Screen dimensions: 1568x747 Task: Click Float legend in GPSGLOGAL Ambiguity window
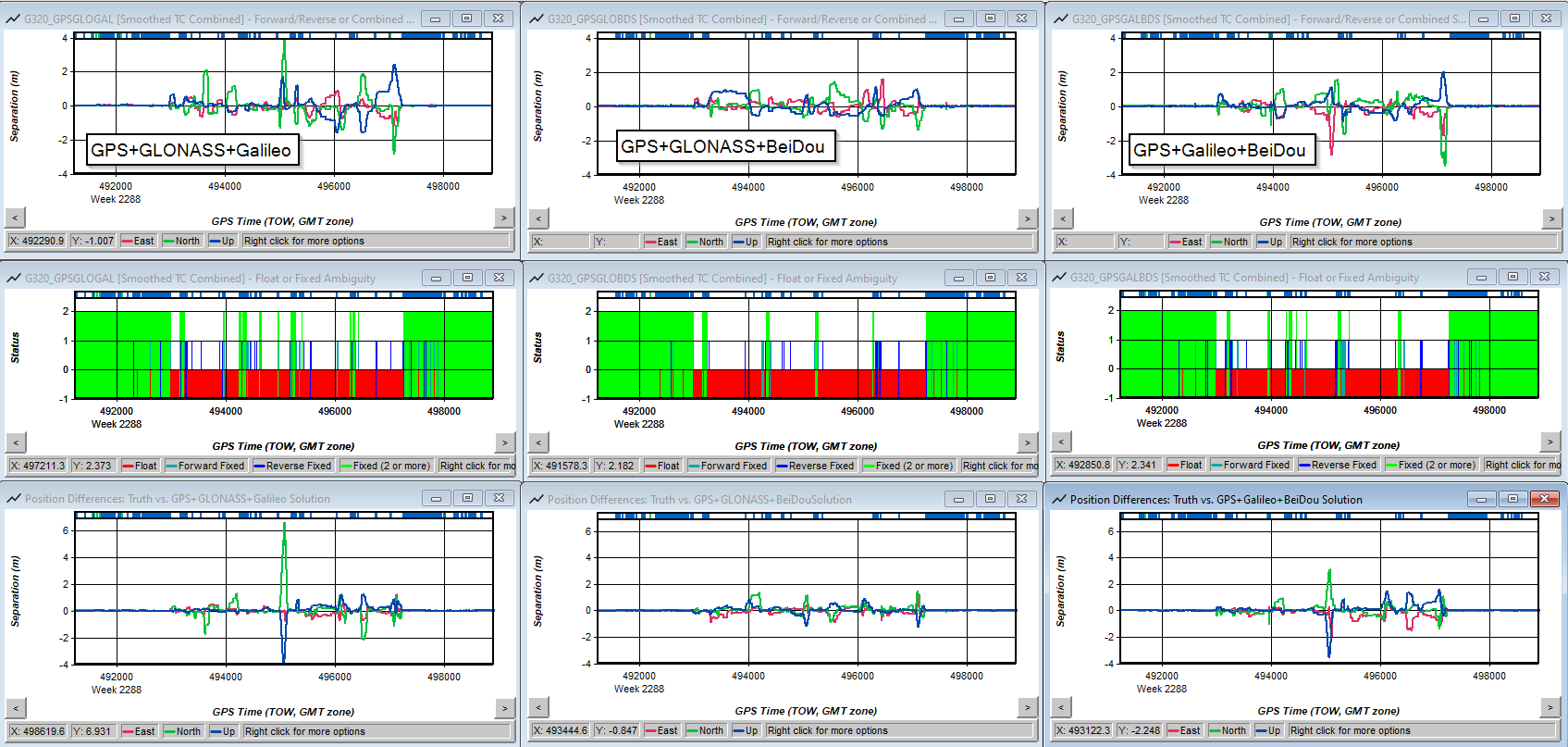pos(141,467)
